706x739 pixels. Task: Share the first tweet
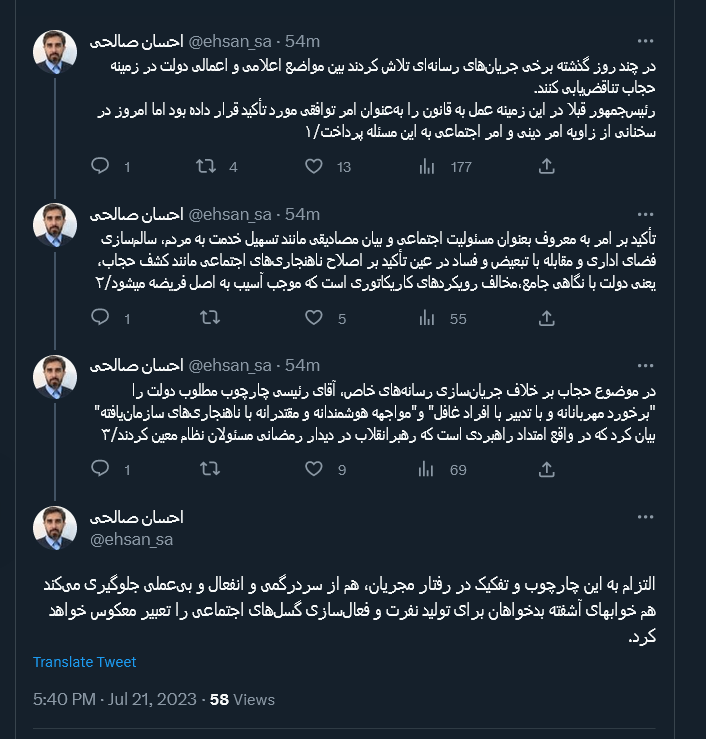click(546, 167)
